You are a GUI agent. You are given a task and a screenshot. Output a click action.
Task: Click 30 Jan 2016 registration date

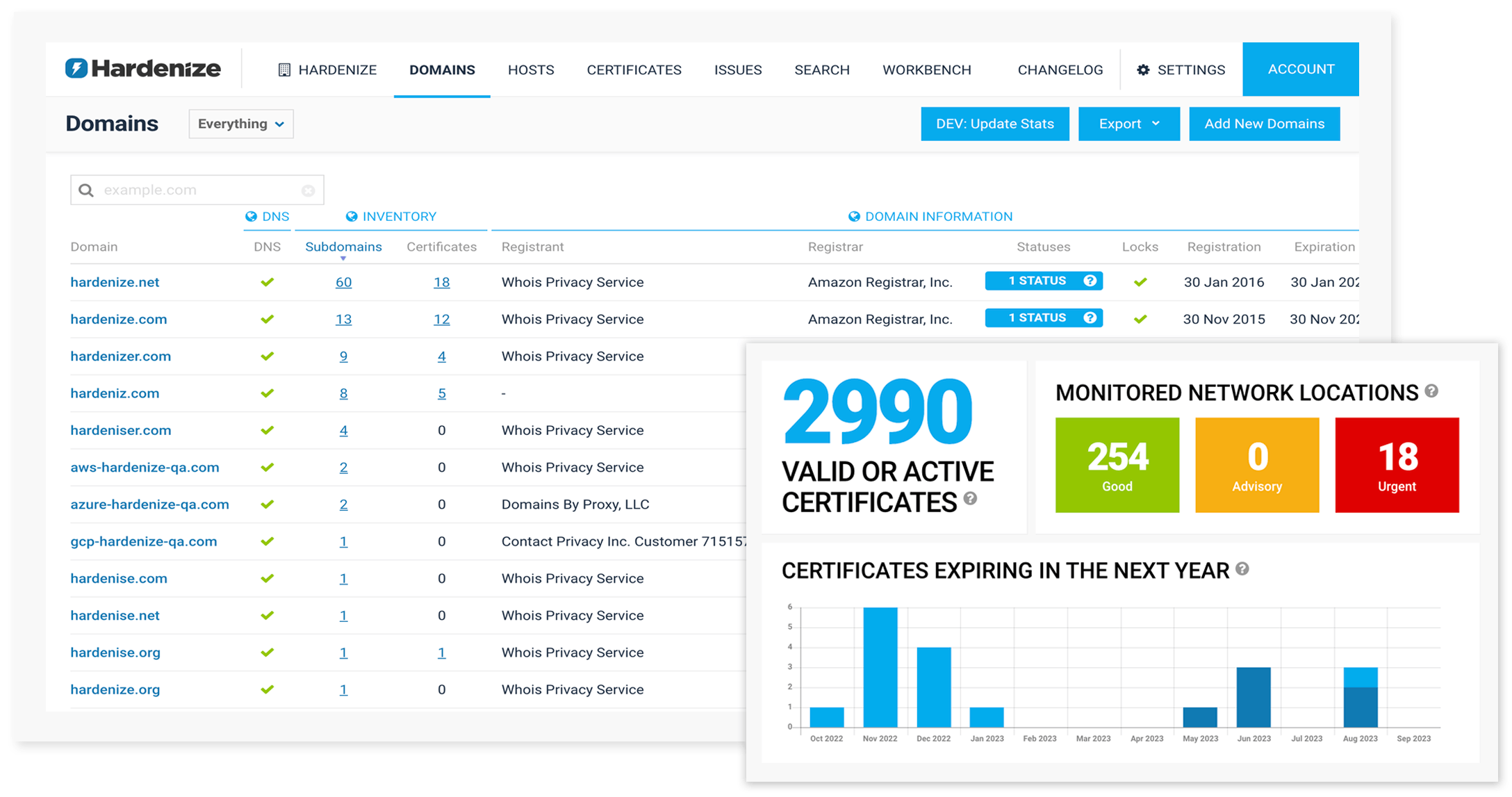tap(1224, 282)
